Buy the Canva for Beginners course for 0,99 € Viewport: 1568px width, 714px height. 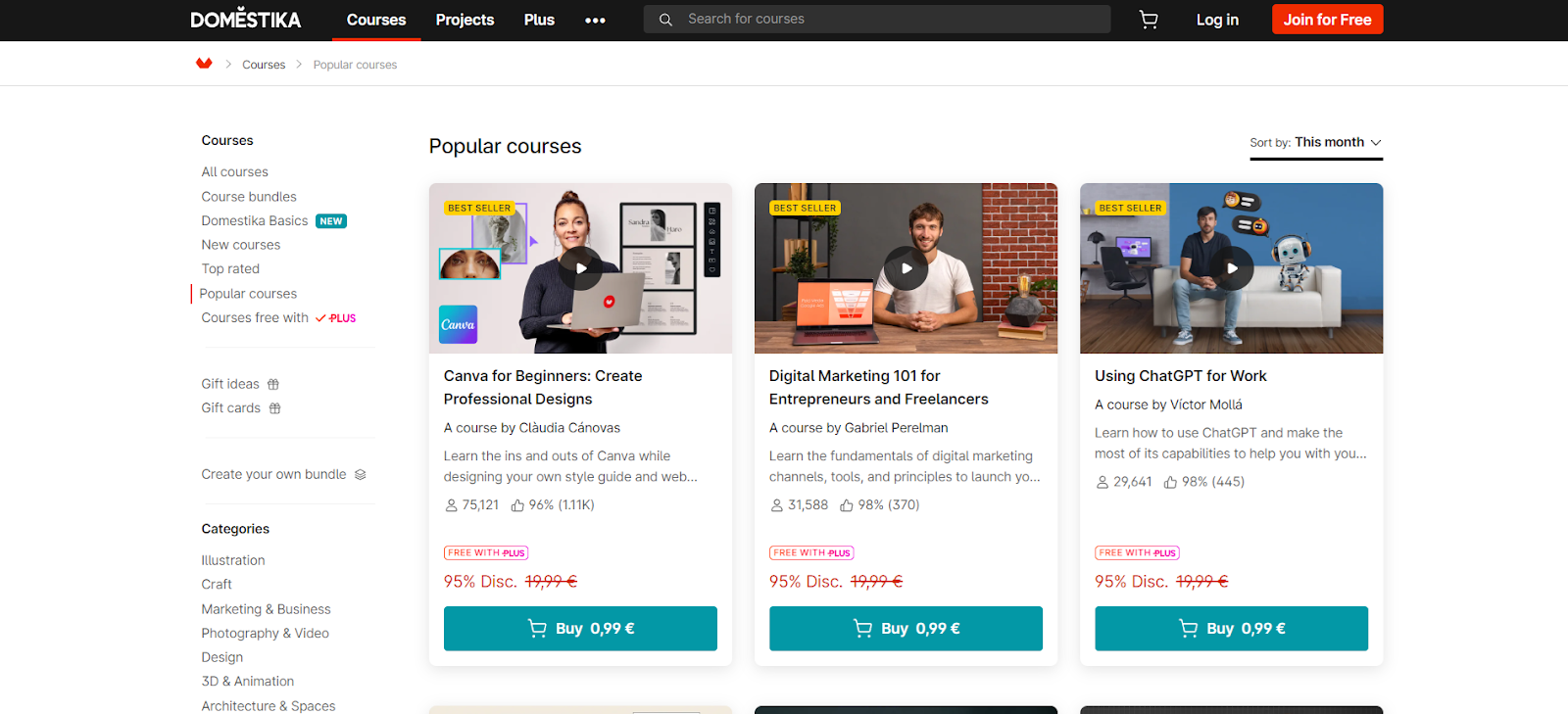pyautogui.click(x=580, y=629)
